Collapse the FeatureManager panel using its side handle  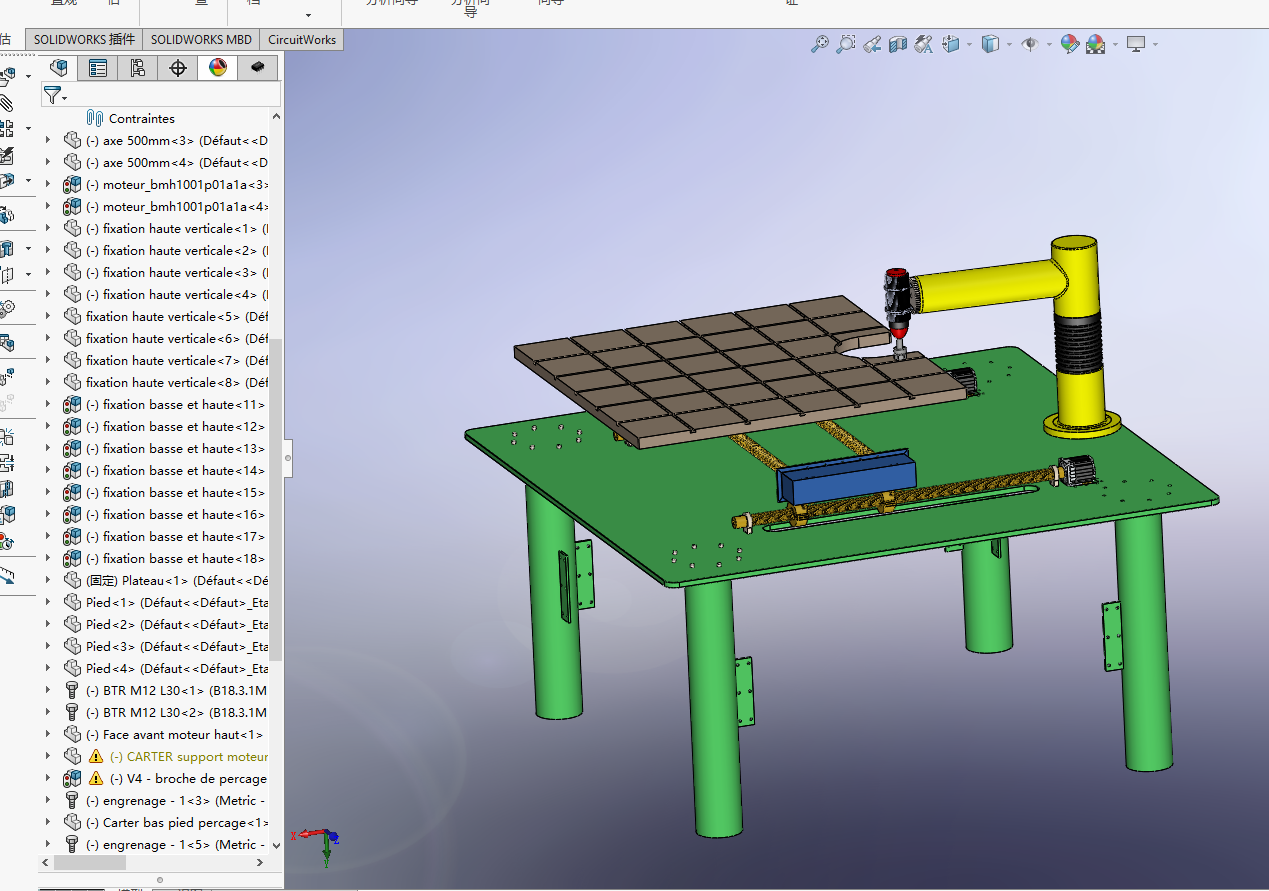point(288,458)
